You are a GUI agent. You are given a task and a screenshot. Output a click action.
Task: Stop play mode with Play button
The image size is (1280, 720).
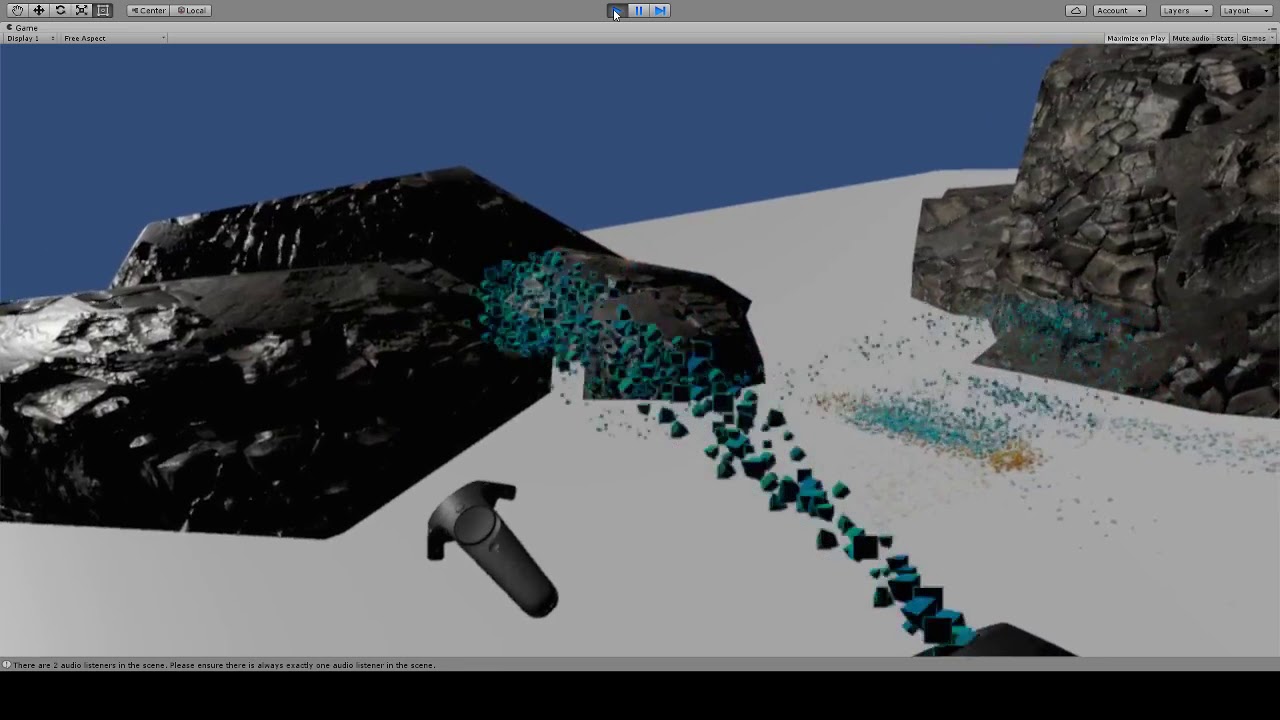tap(617, 10)
